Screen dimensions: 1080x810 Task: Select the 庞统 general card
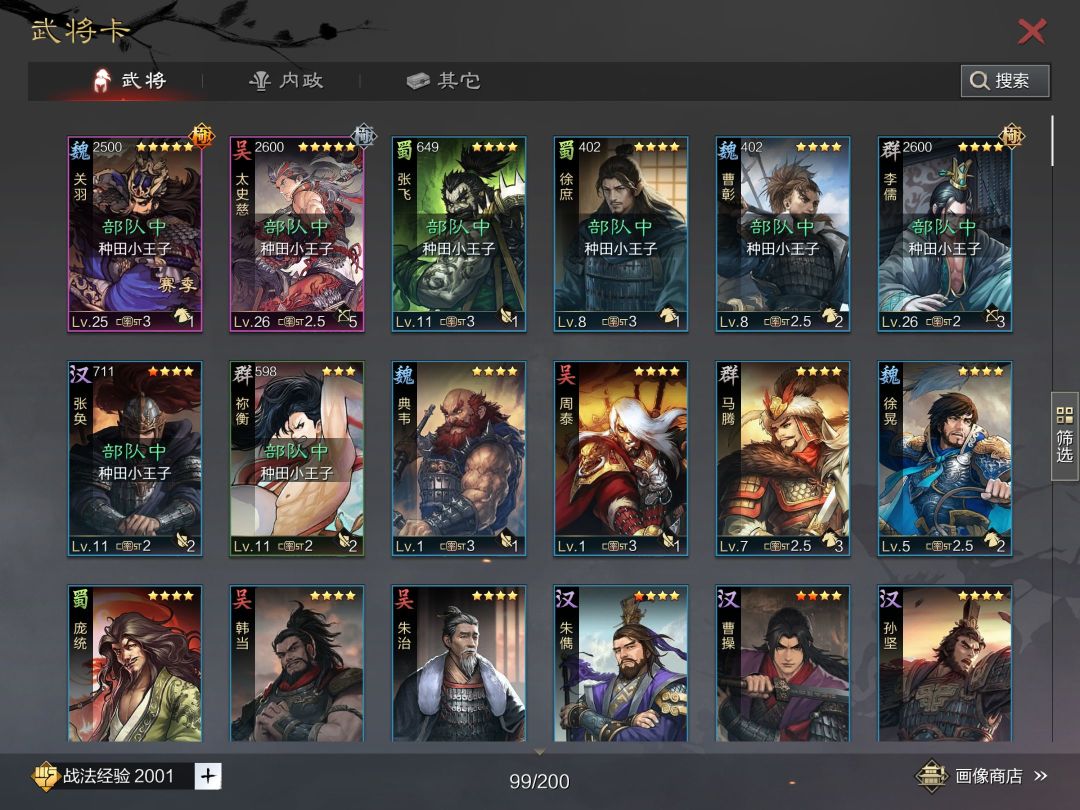click(135, 663)
